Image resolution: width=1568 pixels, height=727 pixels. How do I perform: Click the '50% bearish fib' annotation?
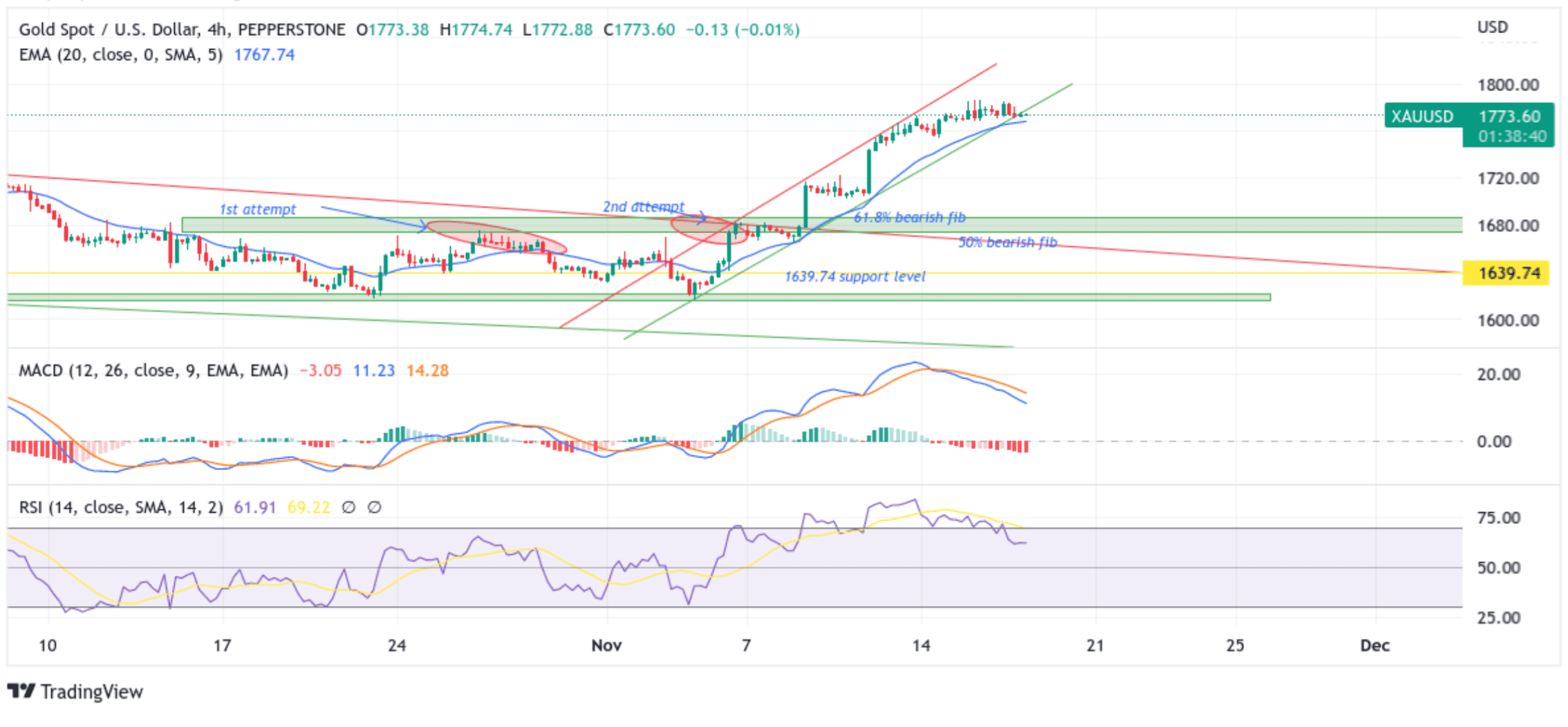[x=1007, y=242]
